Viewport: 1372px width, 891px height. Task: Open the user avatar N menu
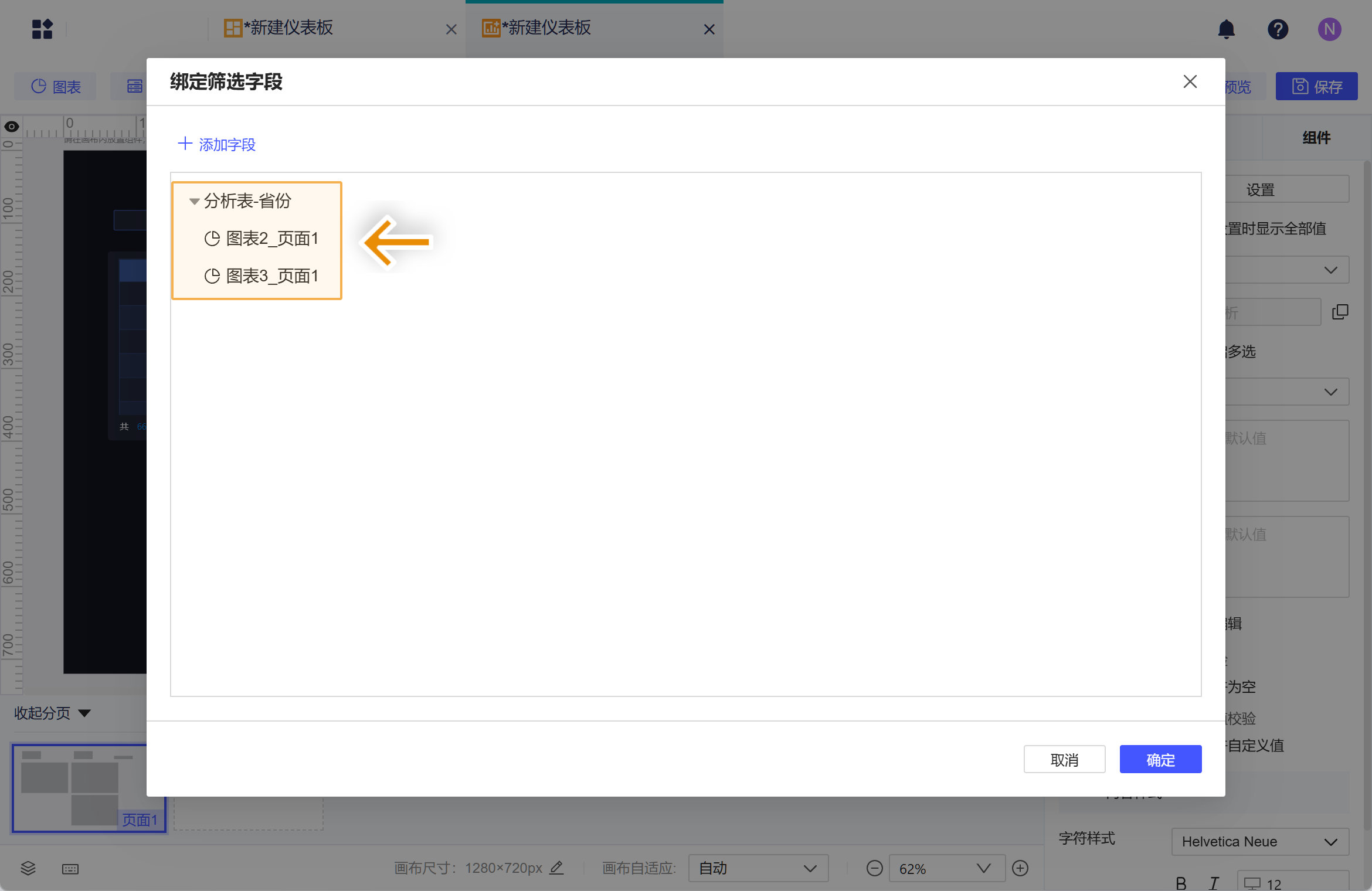click(1329, 29)
